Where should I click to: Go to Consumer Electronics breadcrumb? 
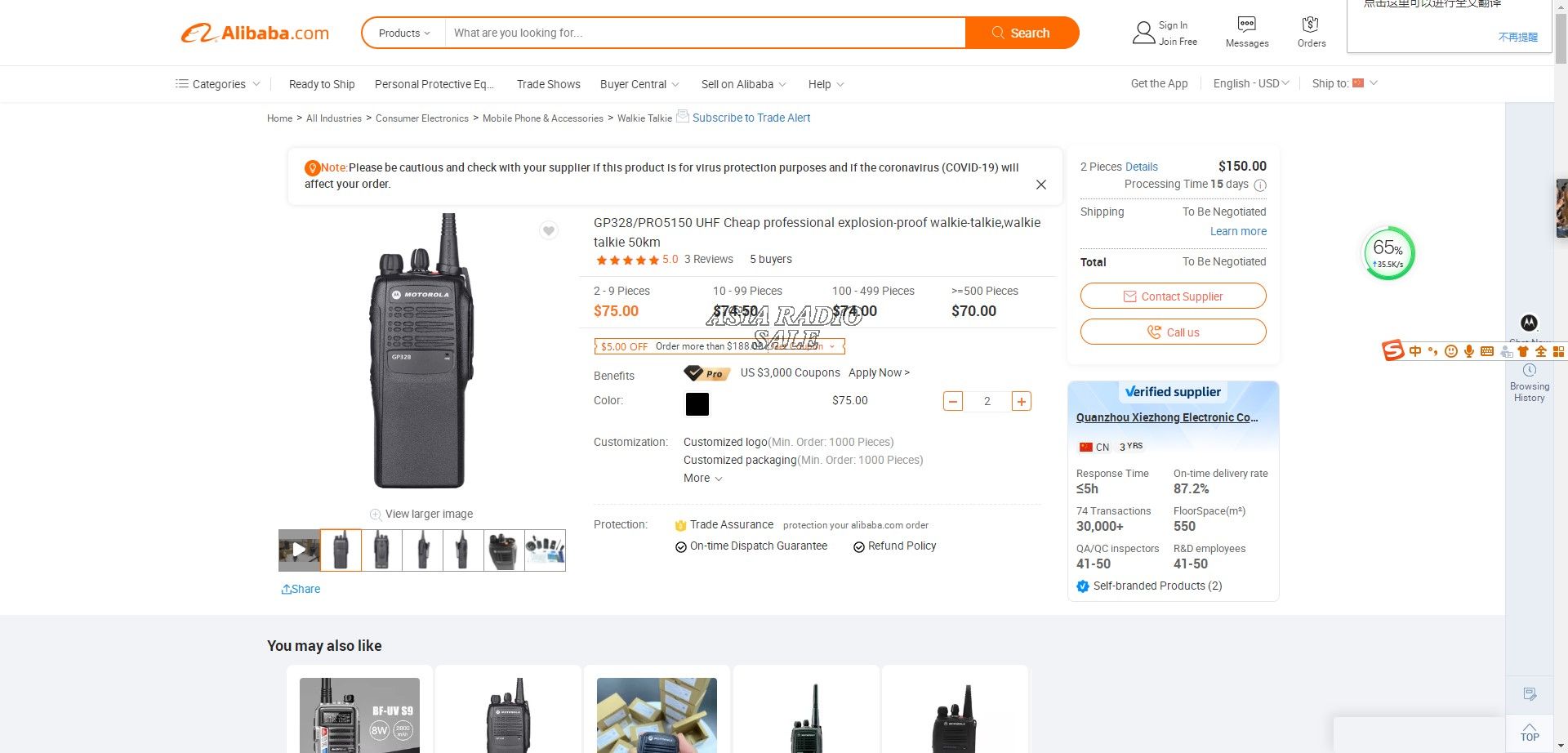(422, 118)
